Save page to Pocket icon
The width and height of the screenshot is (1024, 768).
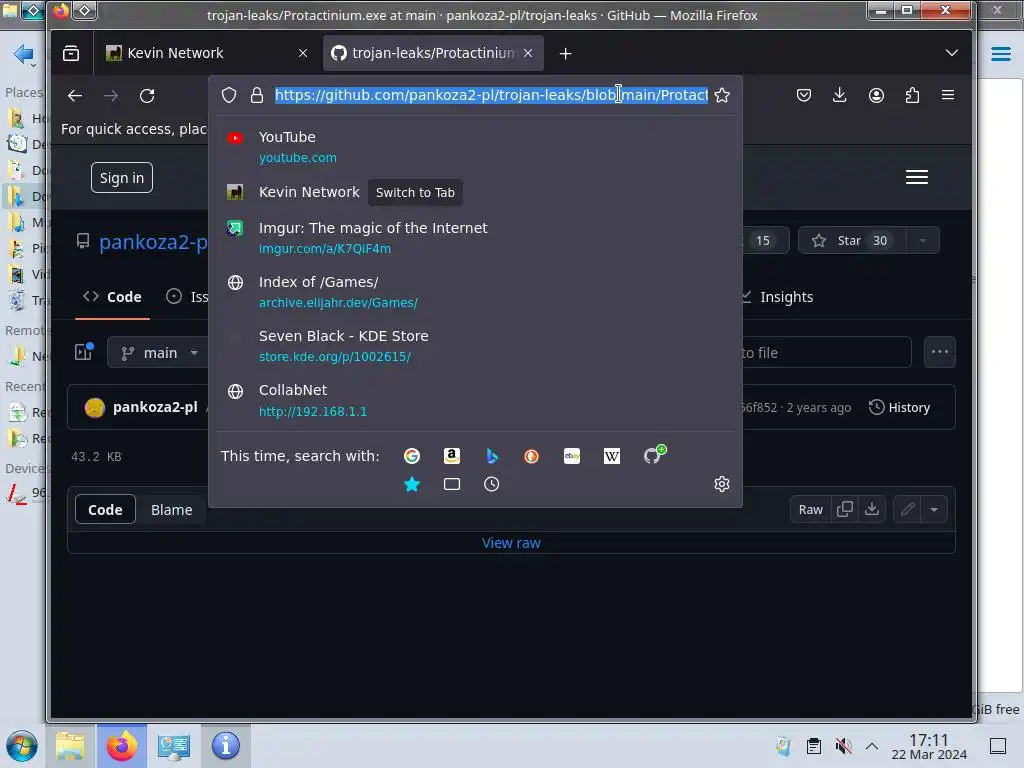(804, 95)
